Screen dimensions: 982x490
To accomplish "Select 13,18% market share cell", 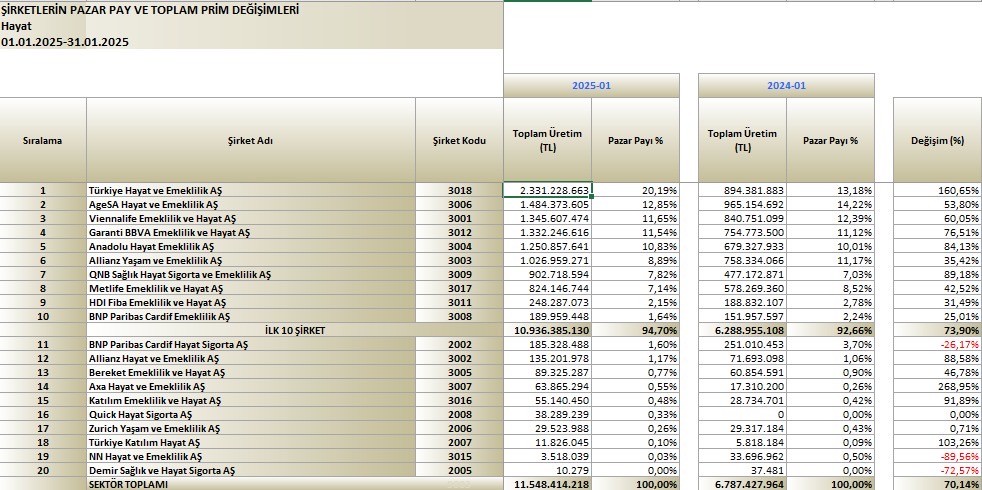I will 830,190.
